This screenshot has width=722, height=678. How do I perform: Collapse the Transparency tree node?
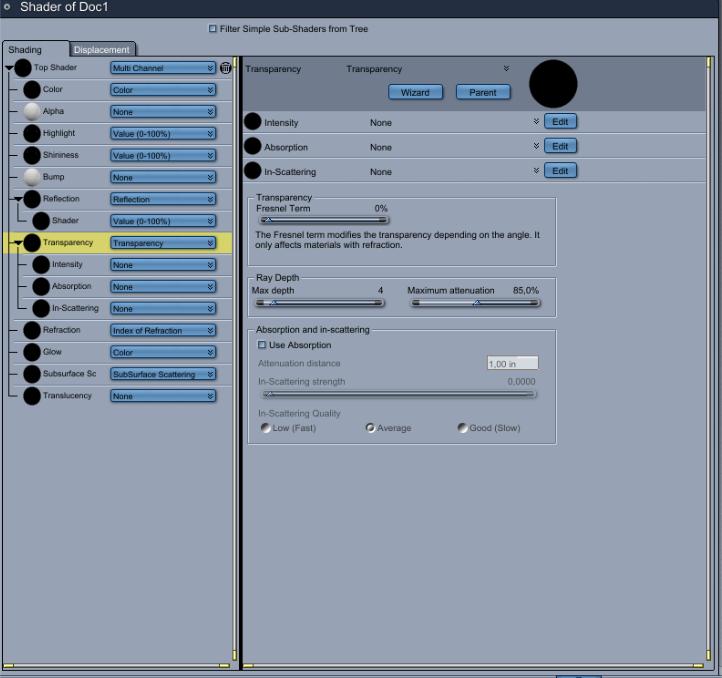[18, 243]
